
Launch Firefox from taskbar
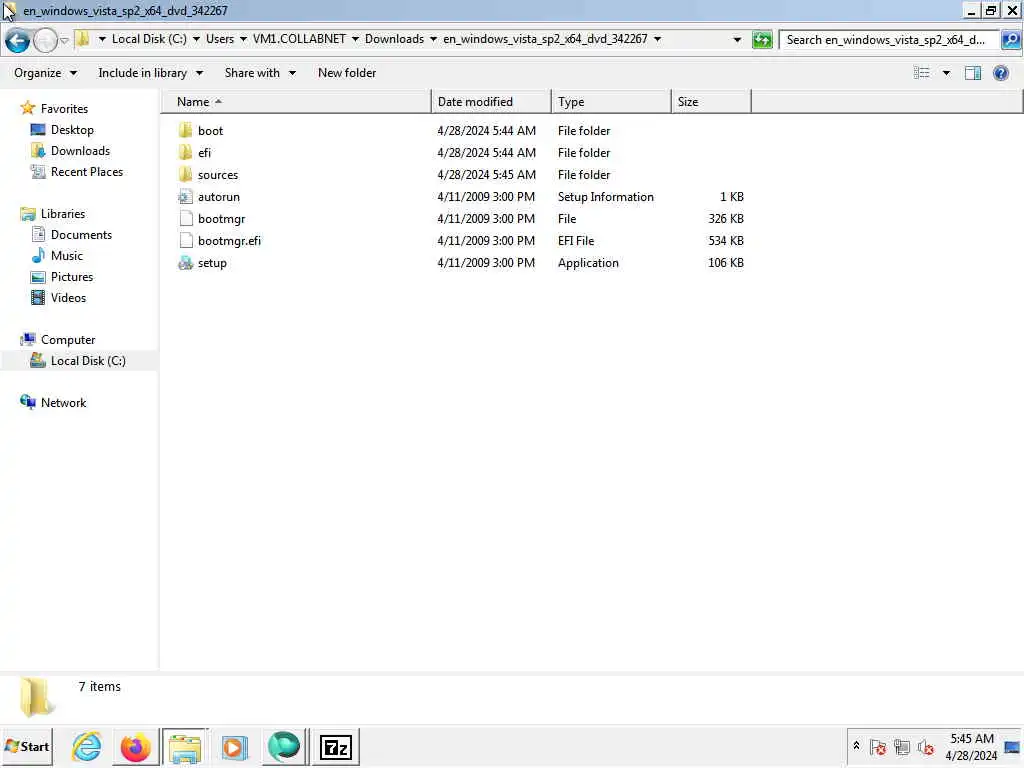click(136, 746)
